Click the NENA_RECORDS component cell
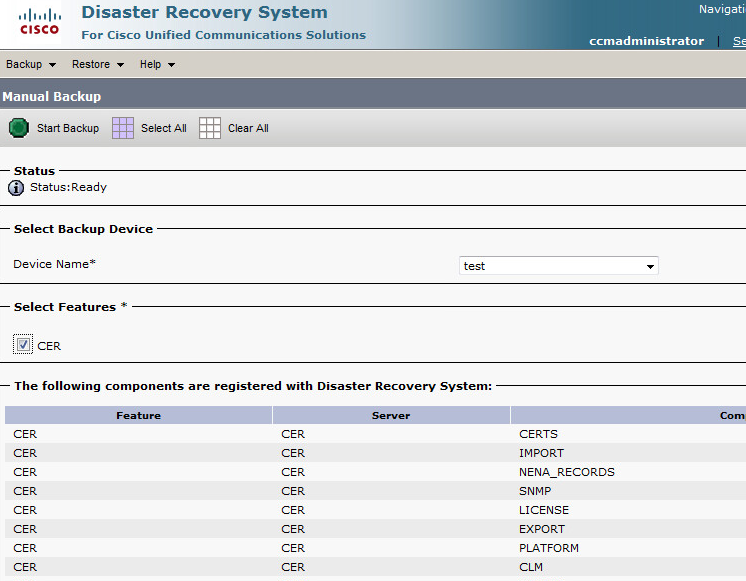Screen dimensions: 746x581 (567, 472)
